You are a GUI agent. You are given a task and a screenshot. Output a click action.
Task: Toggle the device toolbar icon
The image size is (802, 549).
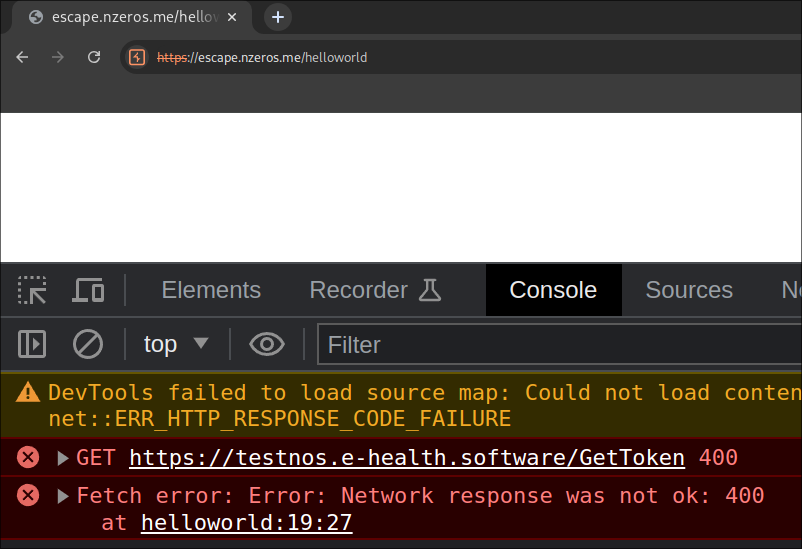coord(88,291)
